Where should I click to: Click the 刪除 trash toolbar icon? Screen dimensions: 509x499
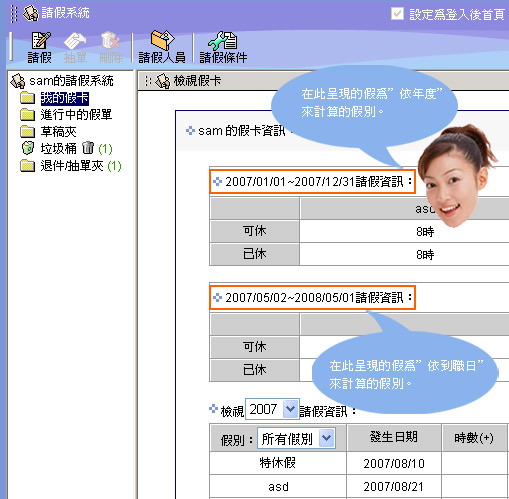point(110,41)
